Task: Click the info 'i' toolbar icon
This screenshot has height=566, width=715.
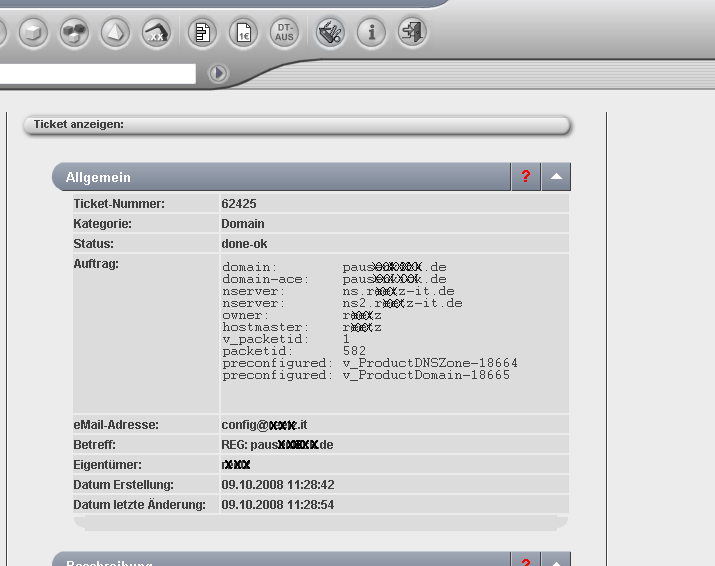Action: pyautogui.click(x=372, y=33)
